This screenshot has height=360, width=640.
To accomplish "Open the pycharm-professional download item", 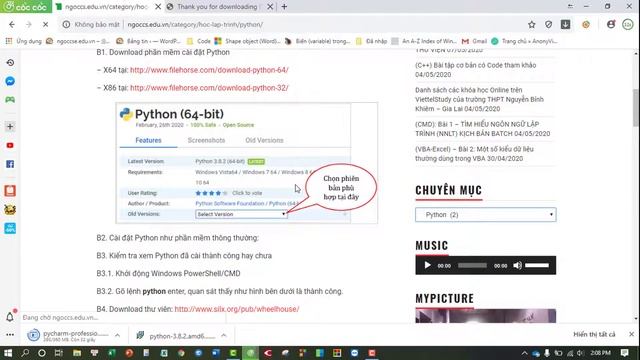I will pyautogui.click(x=68, y=336).
